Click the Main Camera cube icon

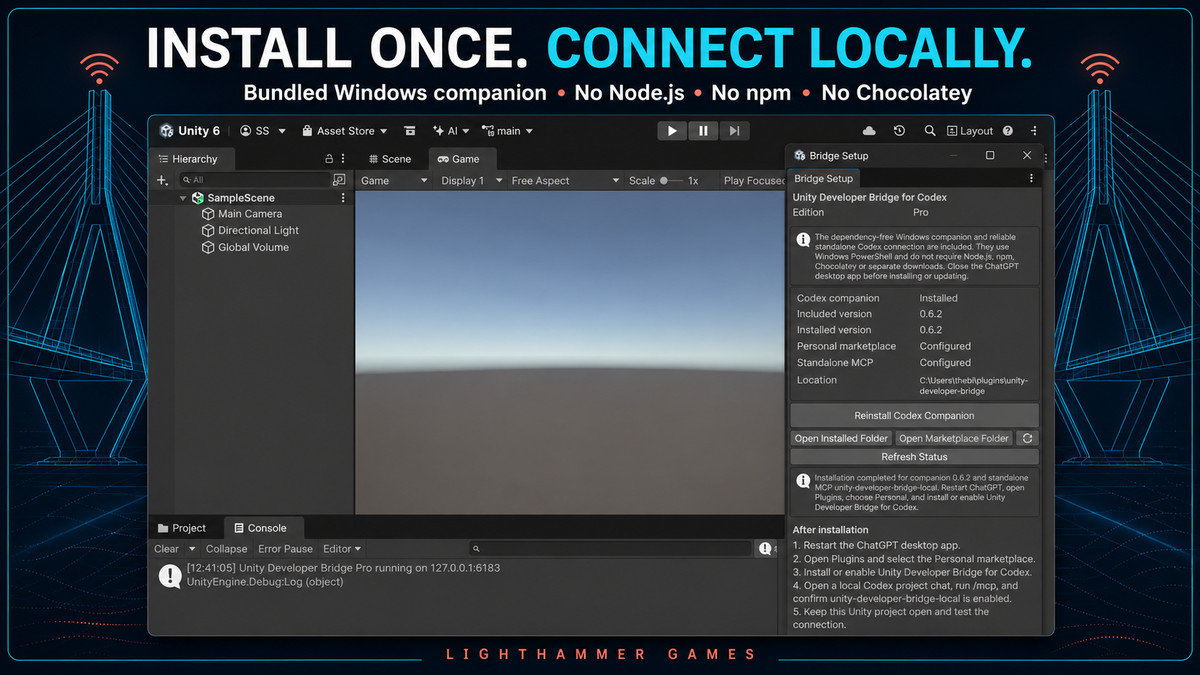[x=208, y=214]
